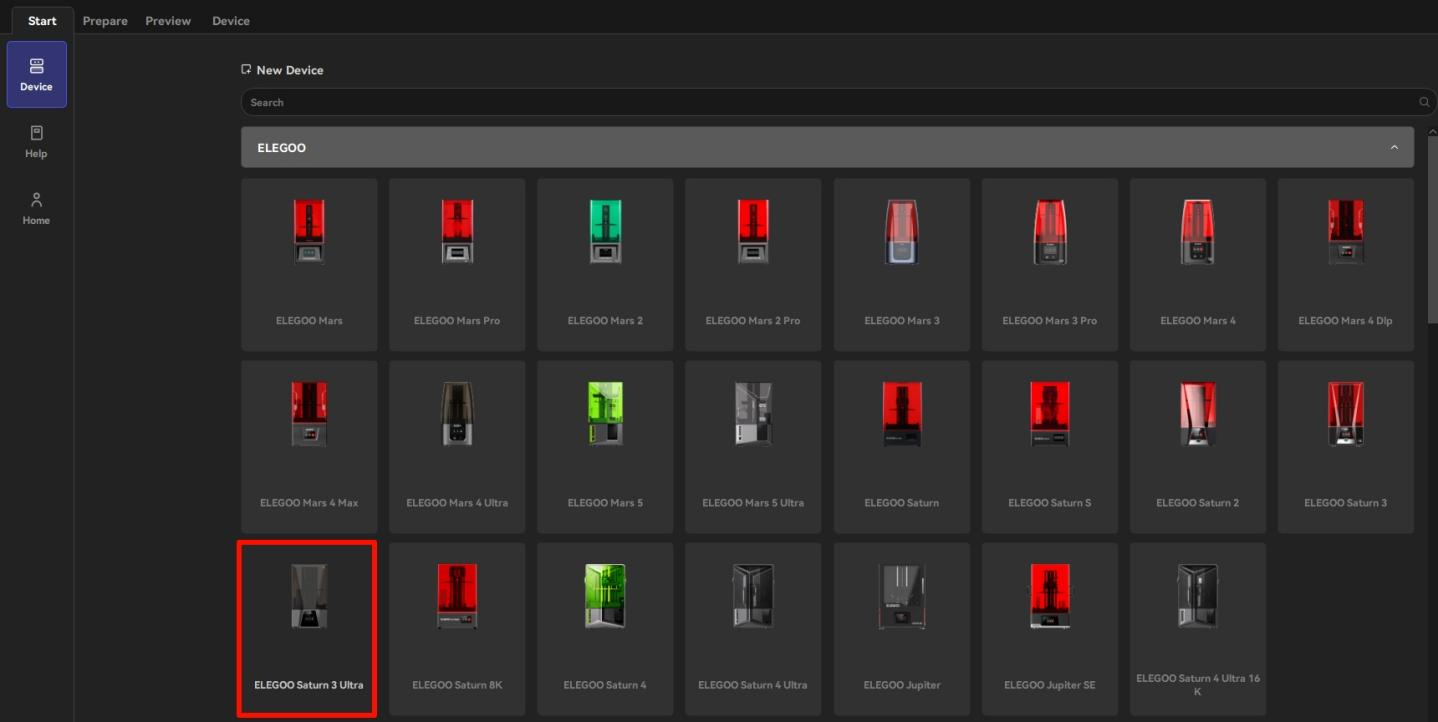Open the Preview tab
Viewport: 1438px width, 722px height.
pyautogui.click(x=168, y=21)
